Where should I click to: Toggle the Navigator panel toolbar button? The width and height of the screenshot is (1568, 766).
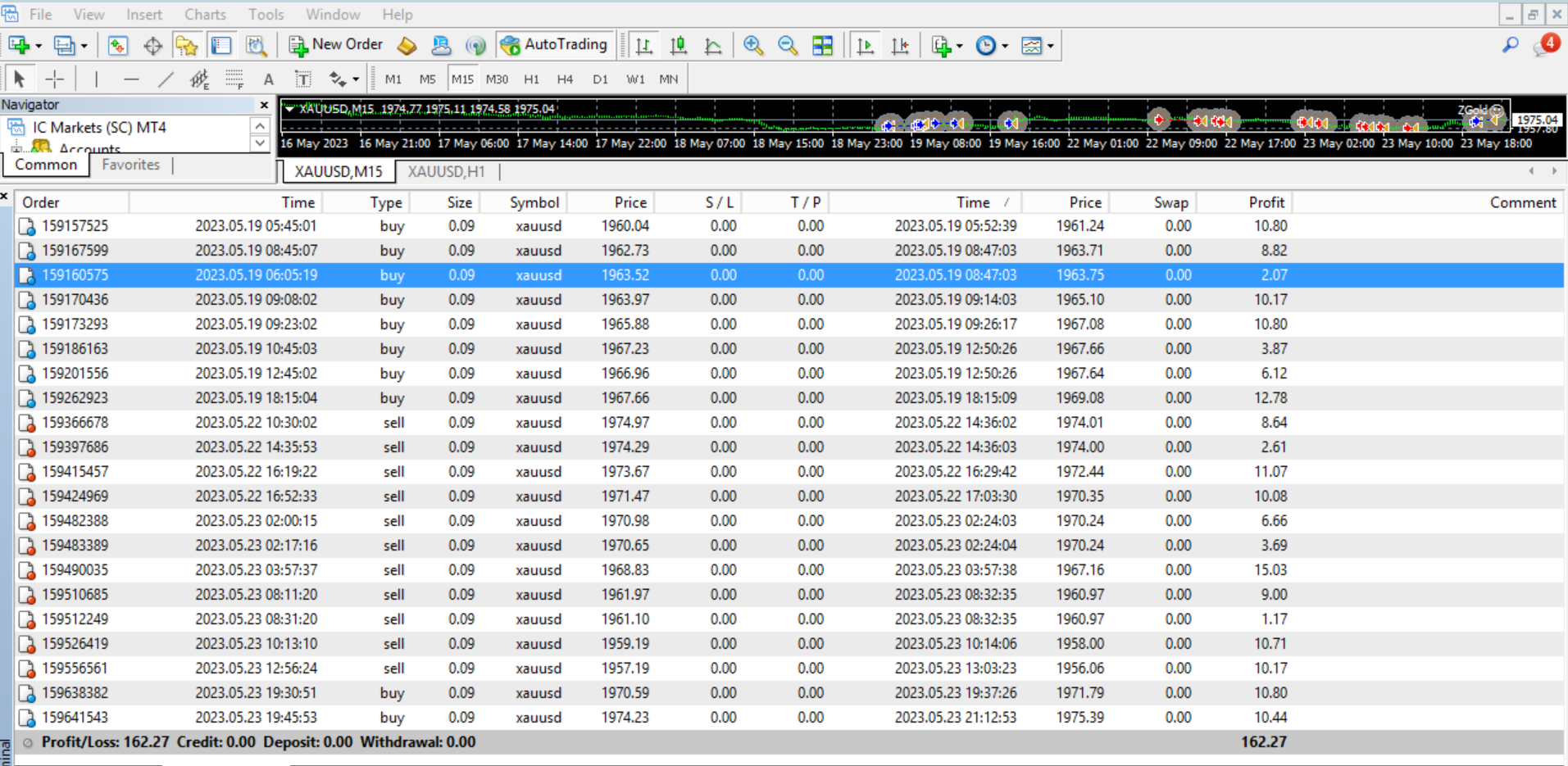pos(187,46)
